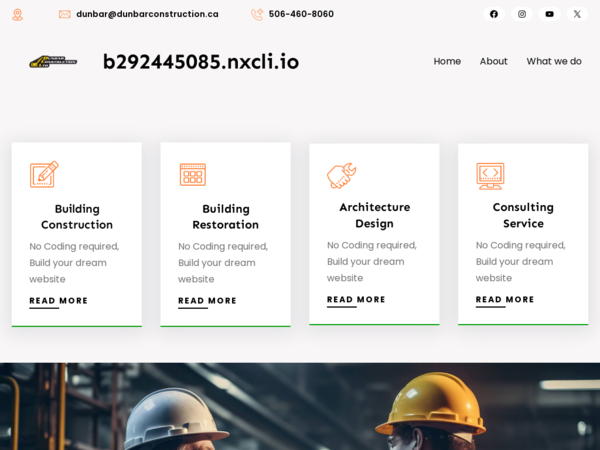The image size is (600, 450).
Task: Click the construction workers hero image
Action: pyautogui.click(x=300, y=406)
